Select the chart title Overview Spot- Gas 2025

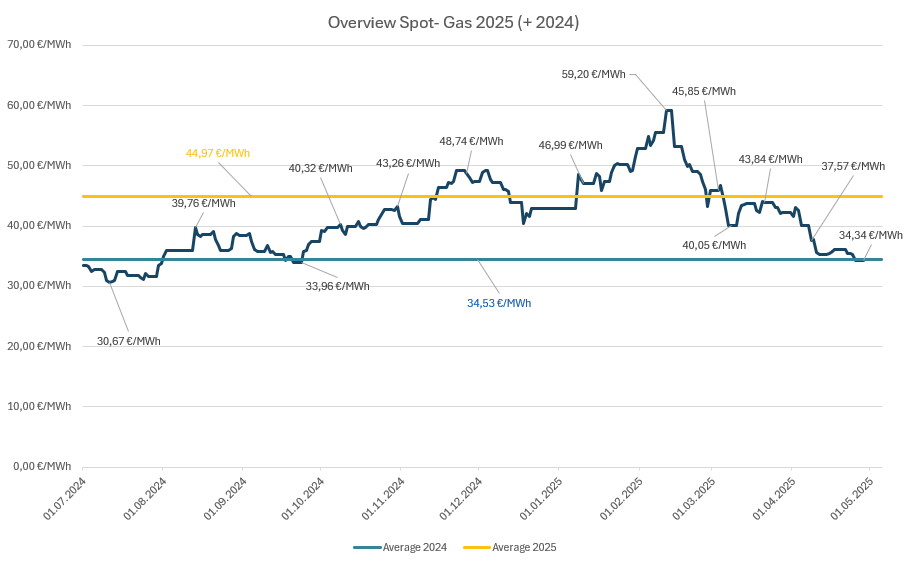tap(453, 22)
